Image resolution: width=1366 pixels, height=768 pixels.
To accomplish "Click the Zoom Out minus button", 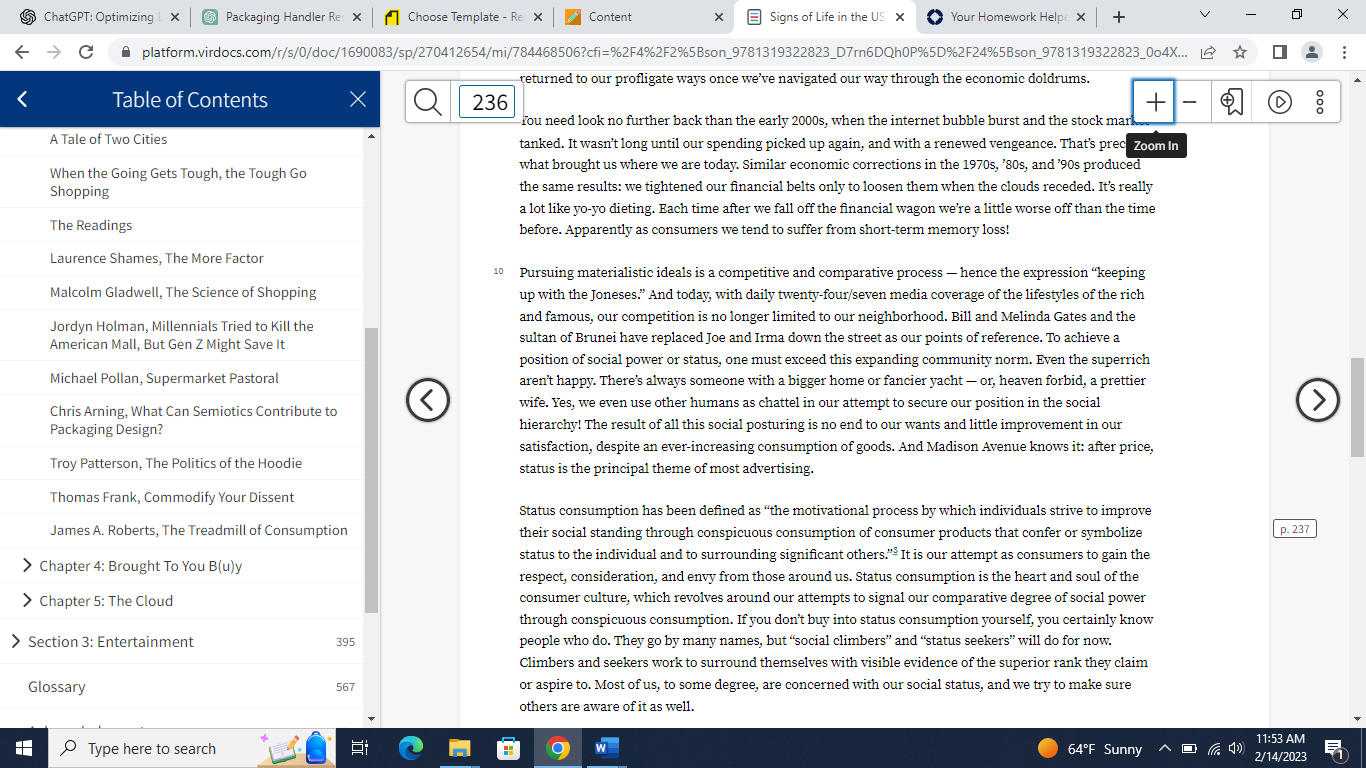I will pyautogui.click(x=1189, y=102).
